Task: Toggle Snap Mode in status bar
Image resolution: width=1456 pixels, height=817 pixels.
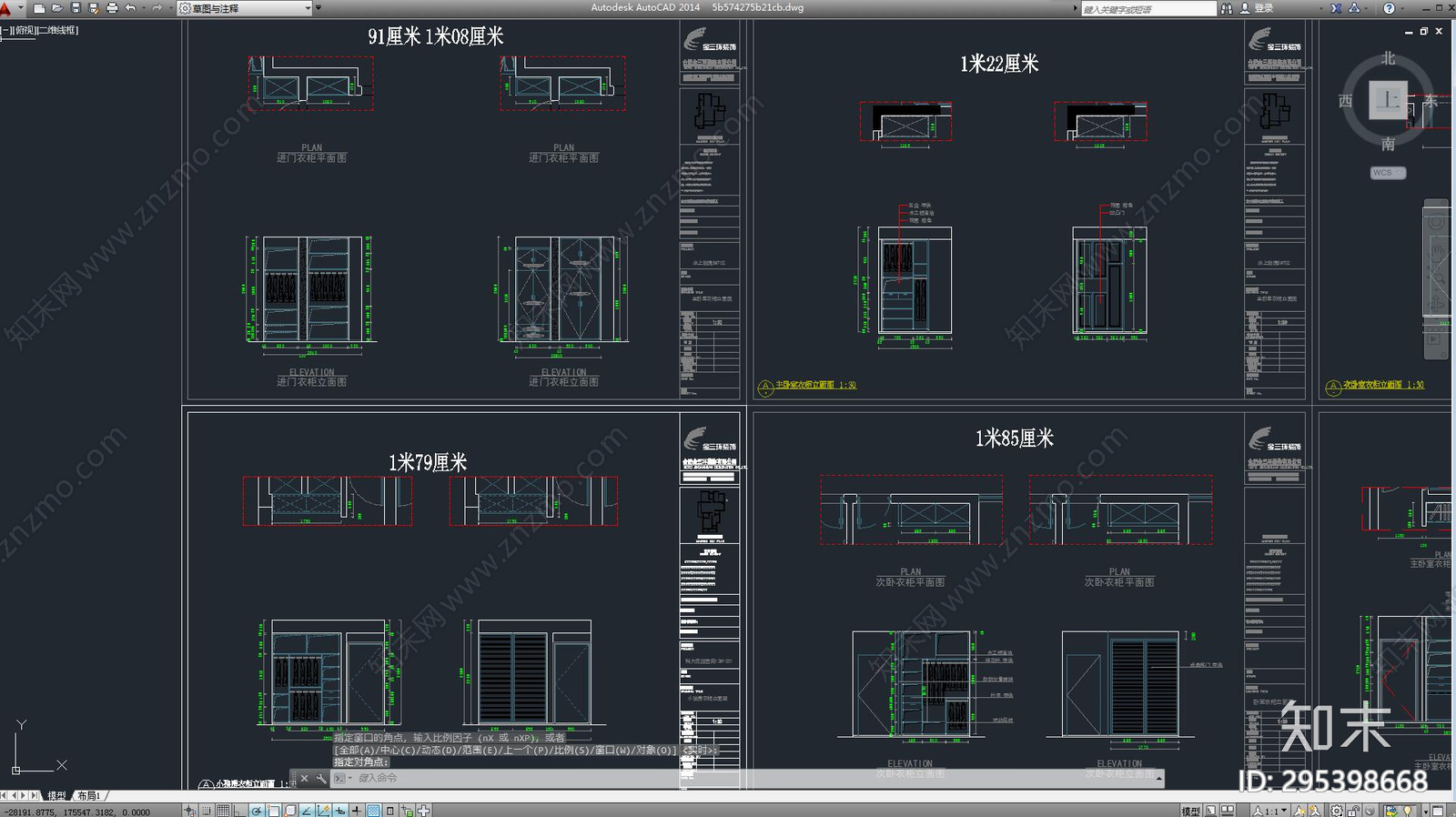Action: coord(207,811)
